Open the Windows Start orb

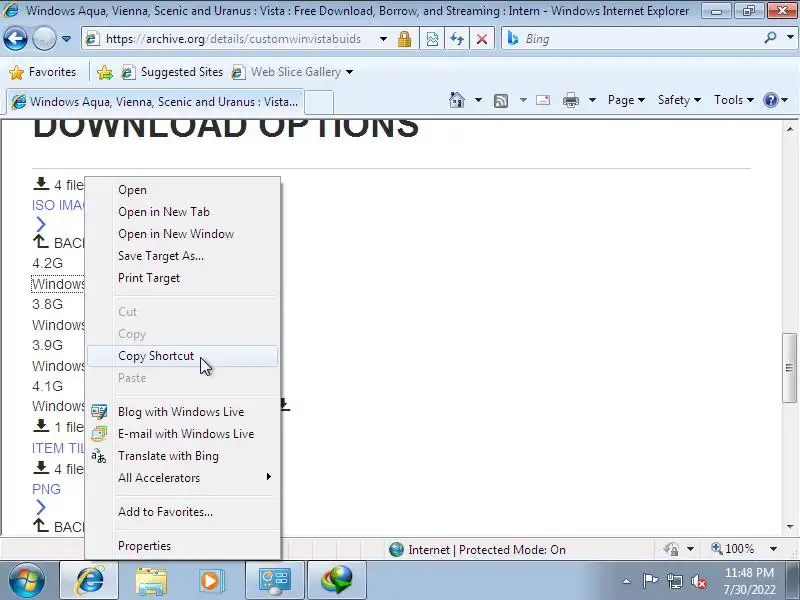coord(27,580)
